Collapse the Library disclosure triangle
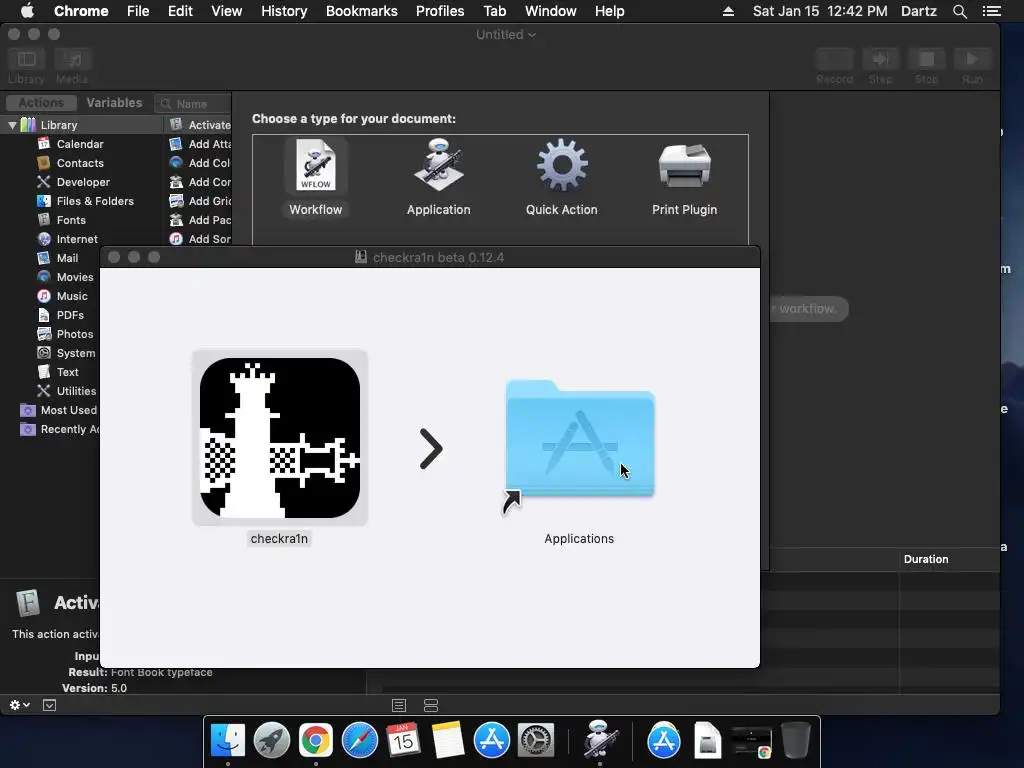The height and width of the screenshot is (768, 1024). [12, 125]
